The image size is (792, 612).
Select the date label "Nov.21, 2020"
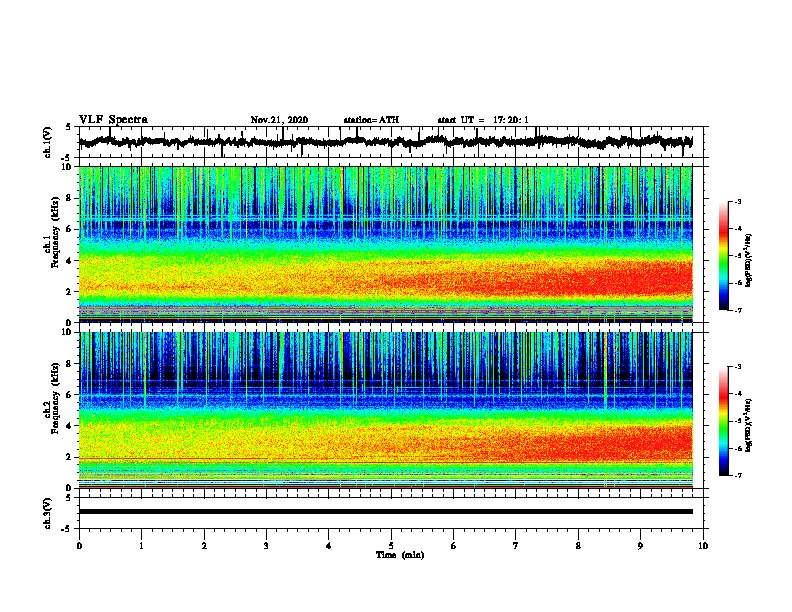coord(279,120)
